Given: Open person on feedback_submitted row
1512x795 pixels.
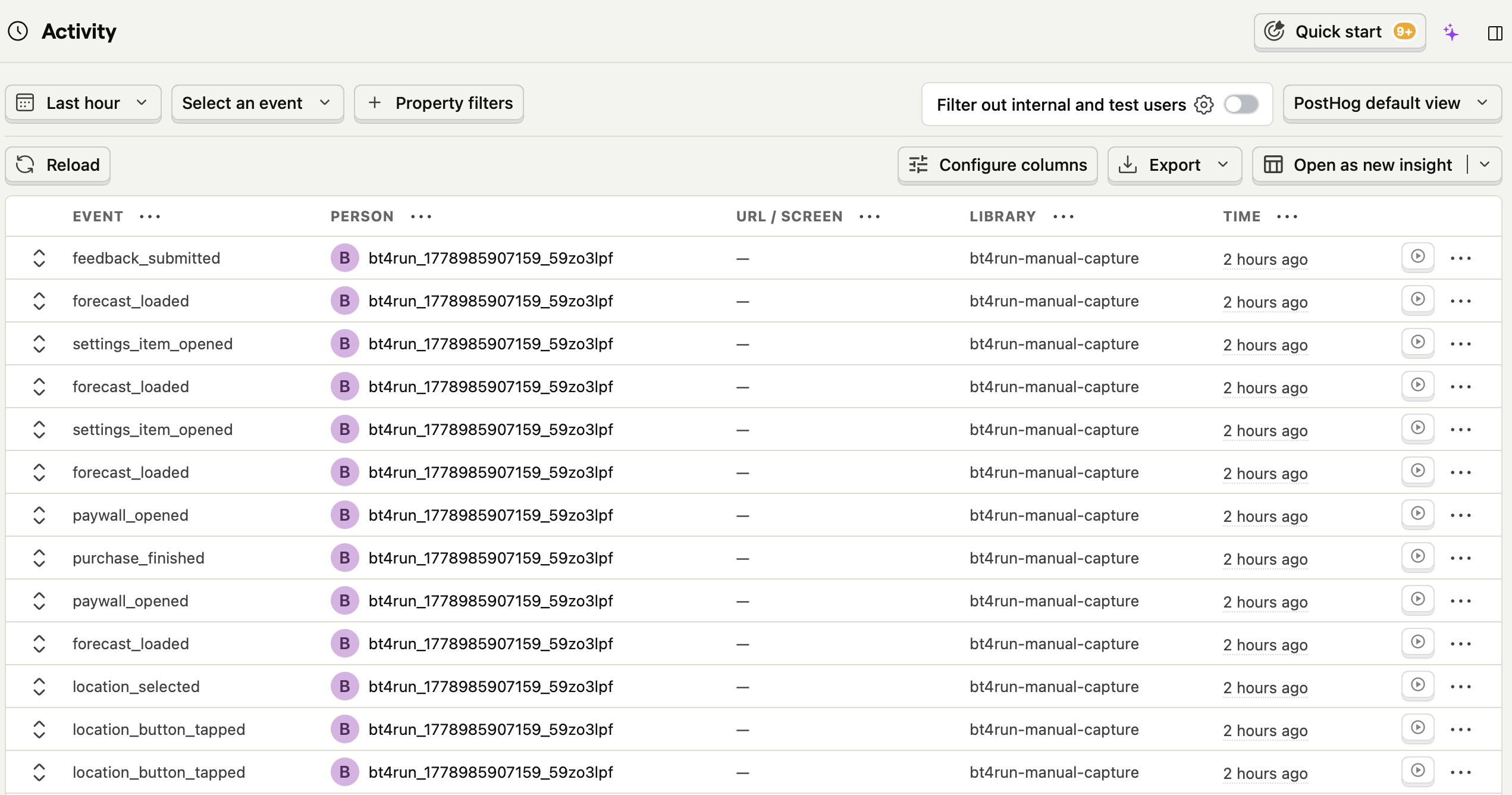Looking at the screenshot, I should pyautogui.click(x=472, y=258).
